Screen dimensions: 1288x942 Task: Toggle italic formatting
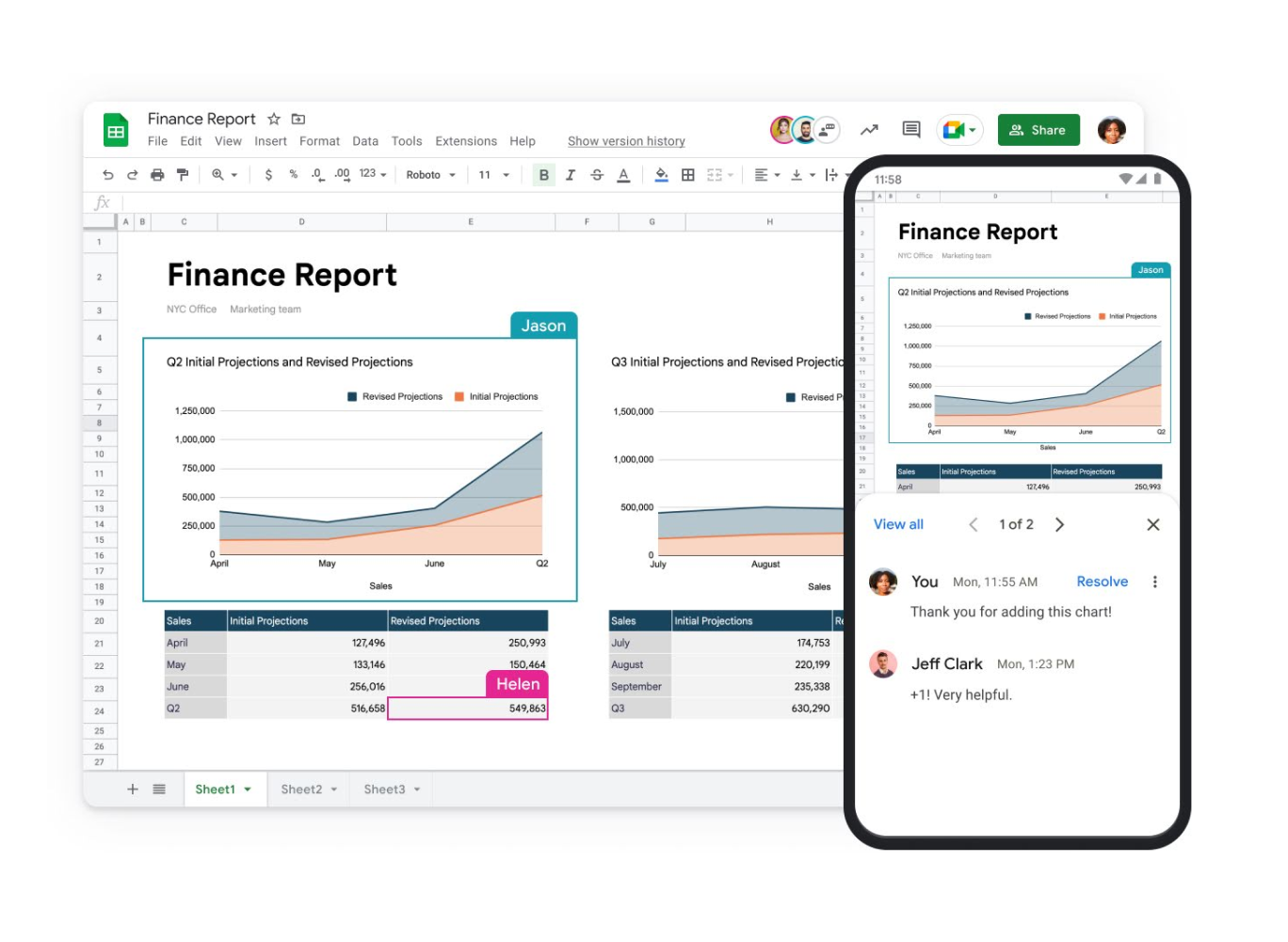coord(571,175)
